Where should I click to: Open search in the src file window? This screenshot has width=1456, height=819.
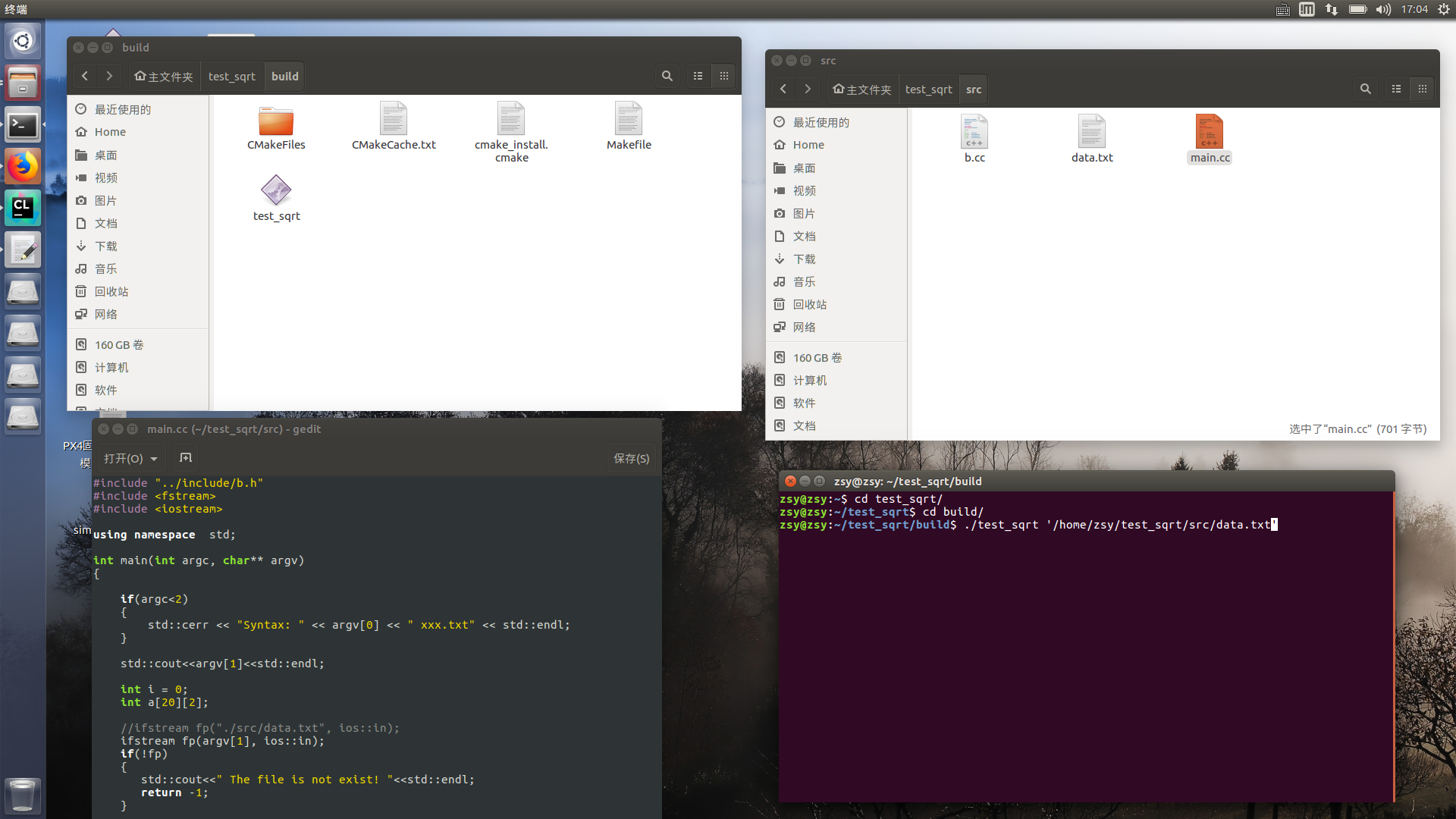[x=1365, y=89]
